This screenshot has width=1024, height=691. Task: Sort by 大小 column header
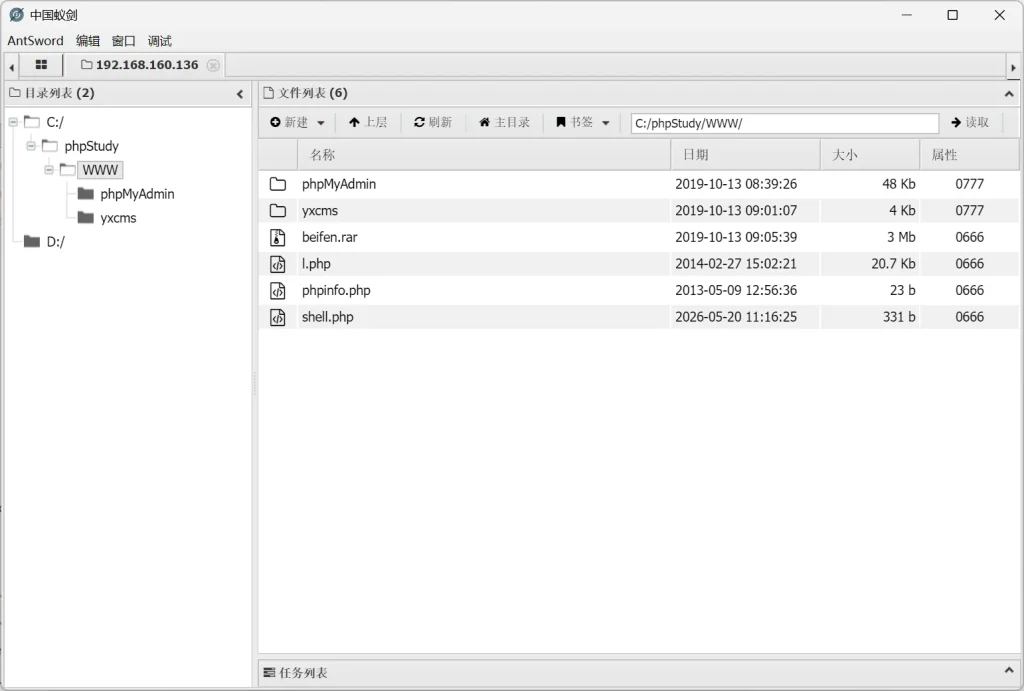click(870, 155)
